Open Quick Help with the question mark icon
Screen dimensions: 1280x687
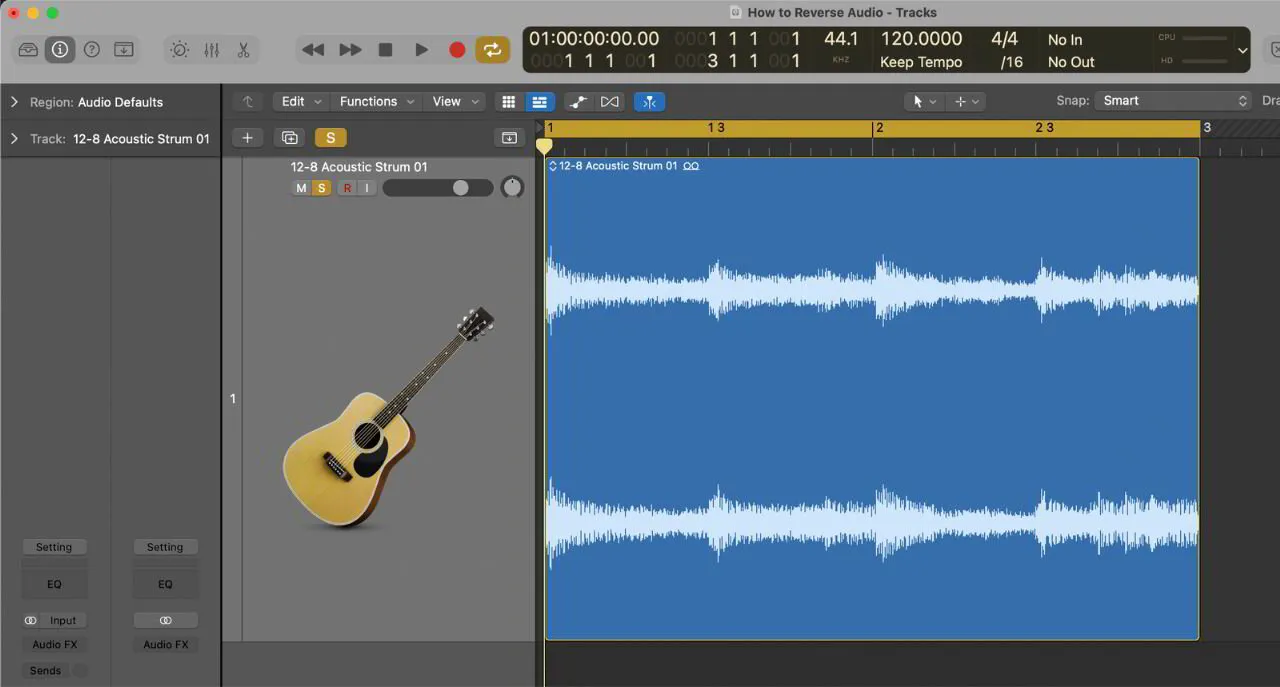click(92, 49)
